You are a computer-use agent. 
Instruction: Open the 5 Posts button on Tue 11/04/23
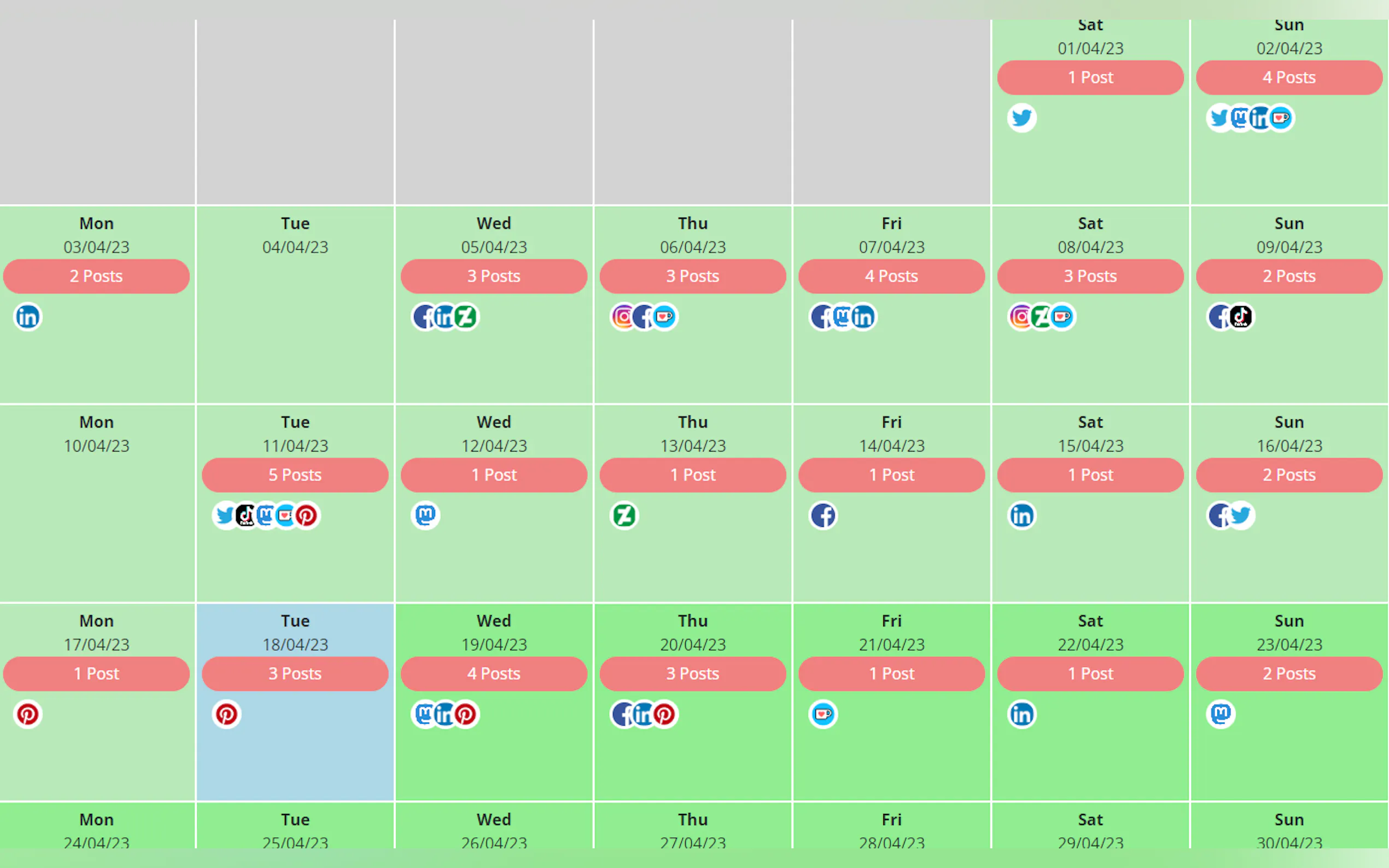[295, 475]
